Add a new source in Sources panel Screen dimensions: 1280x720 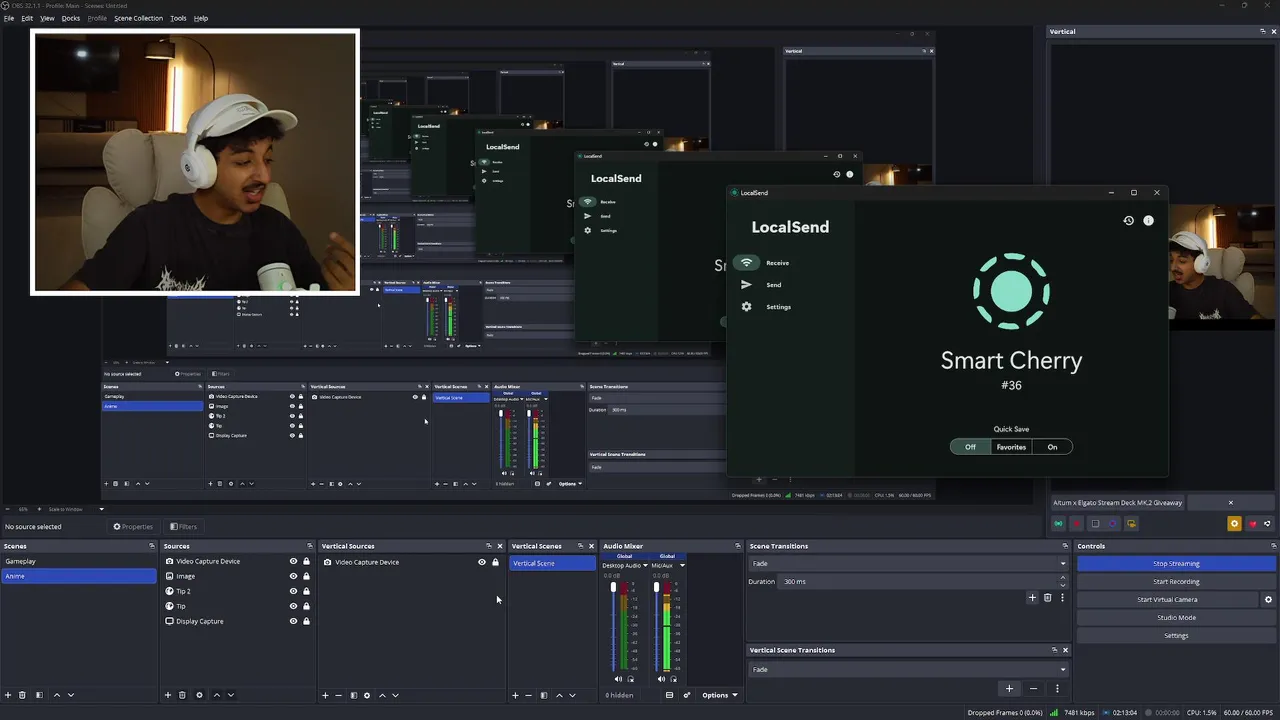[x=168, y=695]
